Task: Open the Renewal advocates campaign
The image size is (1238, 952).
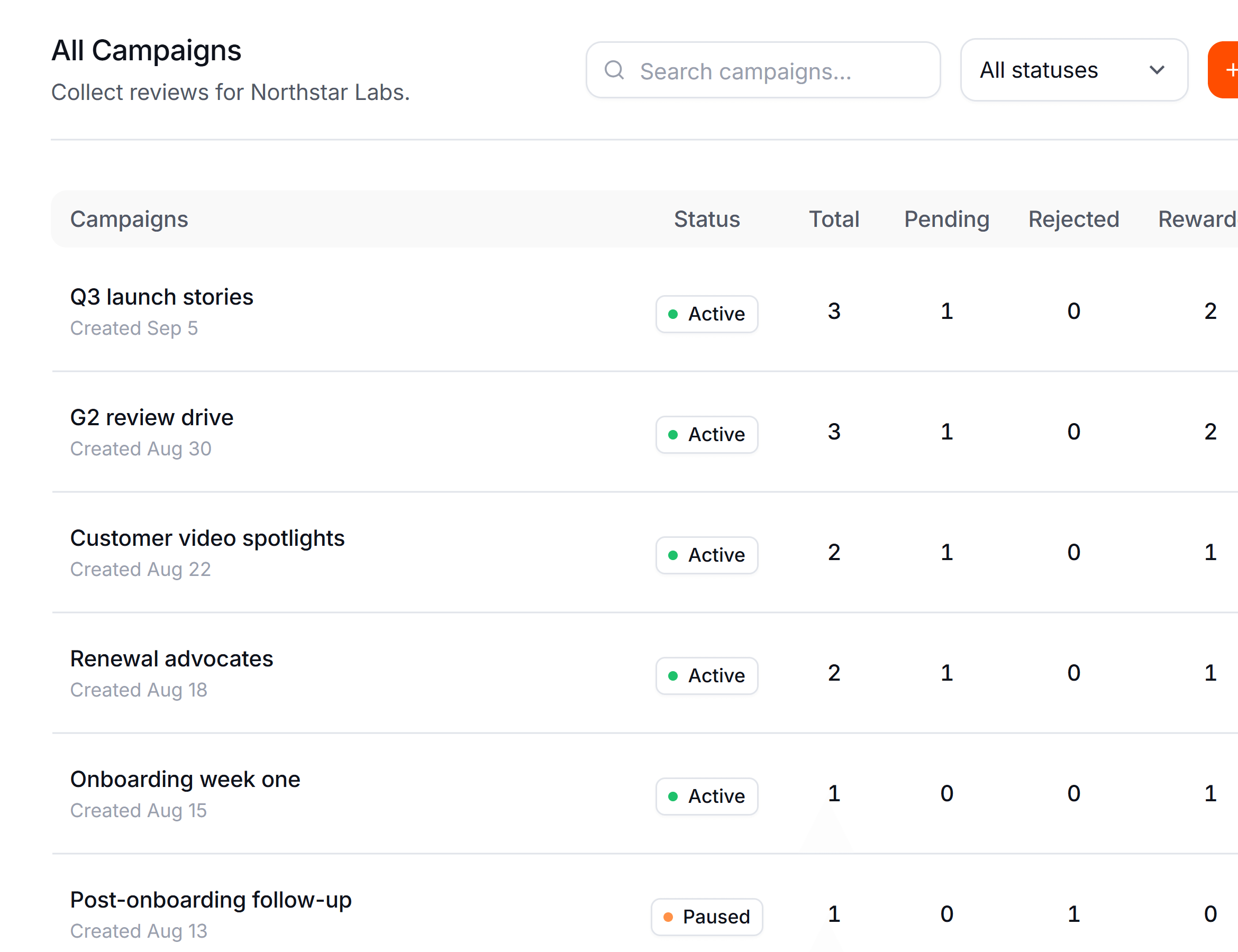Action: pyautogui.click(x=171, y=659)
